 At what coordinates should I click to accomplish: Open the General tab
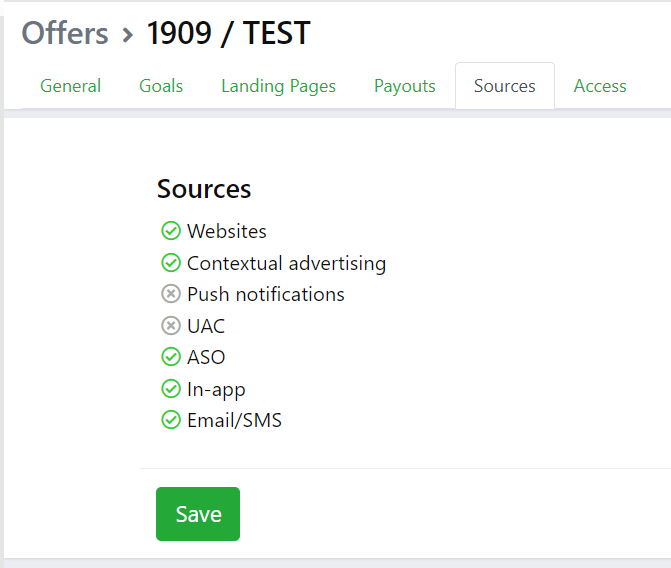click(x=70, y=86)
